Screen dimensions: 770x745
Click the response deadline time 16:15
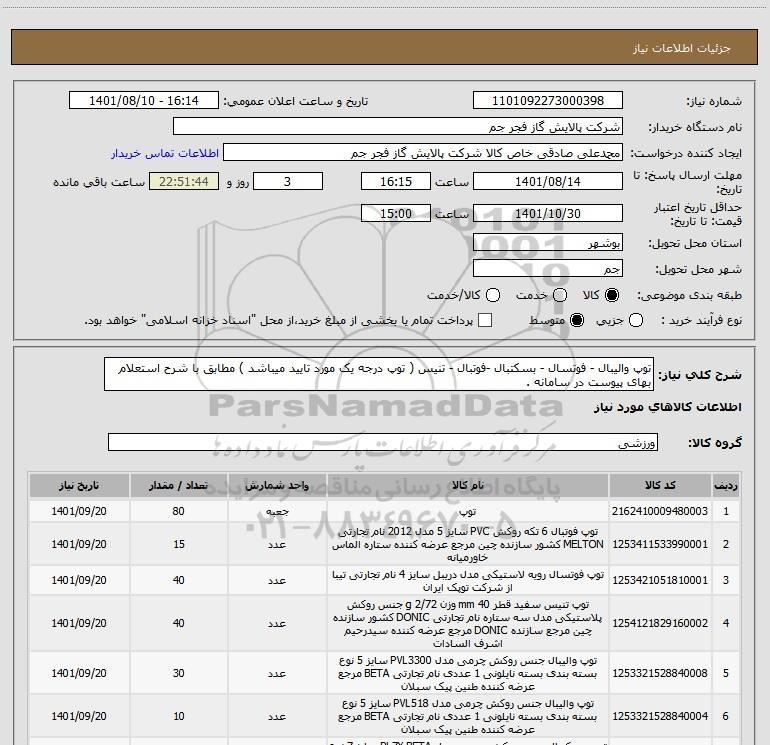tap(396, 181)
